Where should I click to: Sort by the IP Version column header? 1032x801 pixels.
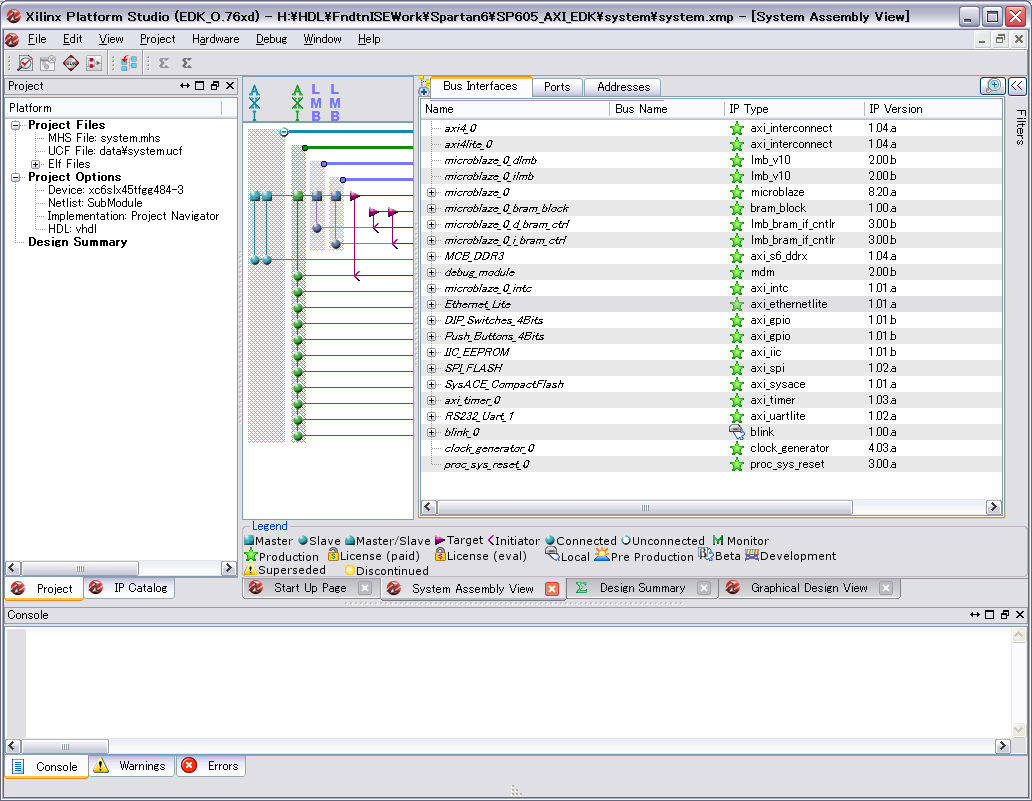click(x=932, y=109)
